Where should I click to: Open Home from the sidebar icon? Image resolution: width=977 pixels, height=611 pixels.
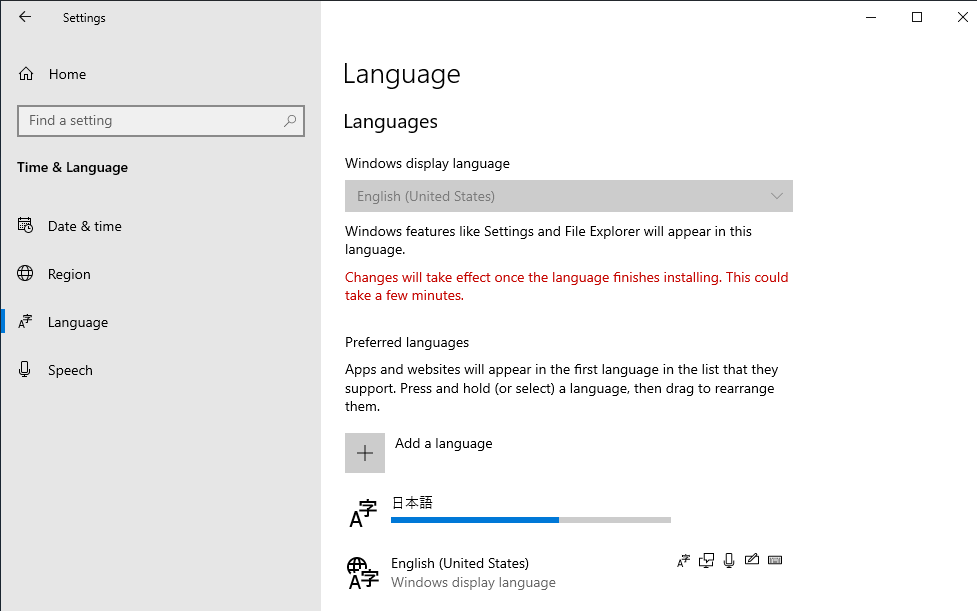[26, 73]
